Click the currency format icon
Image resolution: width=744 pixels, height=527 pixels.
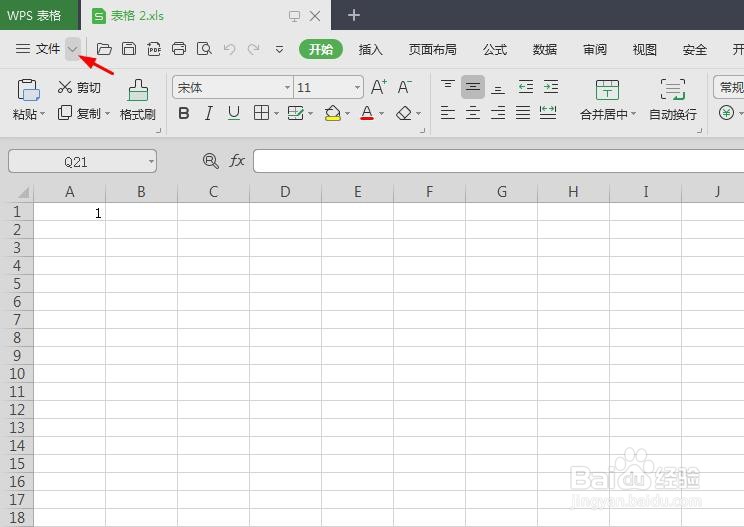point(726,113)
